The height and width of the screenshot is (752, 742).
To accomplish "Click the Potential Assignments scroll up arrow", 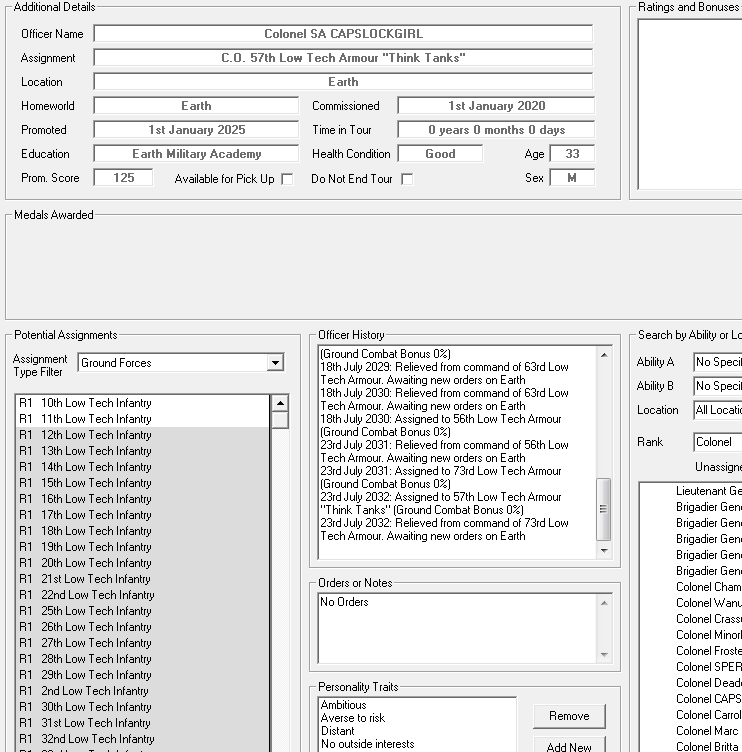I will [x=280, y=403].
